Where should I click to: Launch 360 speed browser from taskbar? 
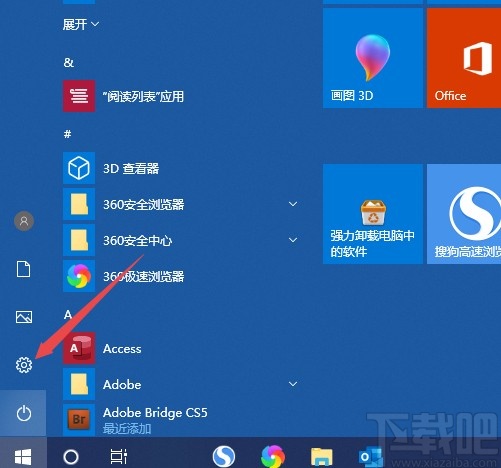273,456
